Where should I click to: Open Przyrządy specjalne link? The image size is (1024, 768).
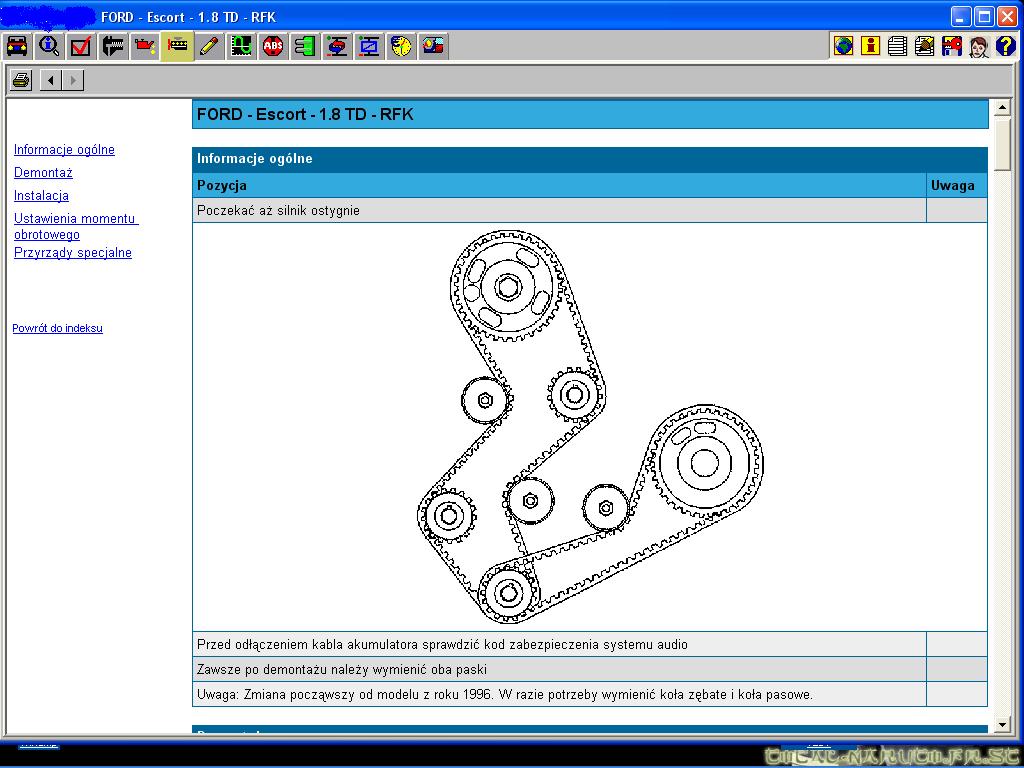(x=73, y=253)
